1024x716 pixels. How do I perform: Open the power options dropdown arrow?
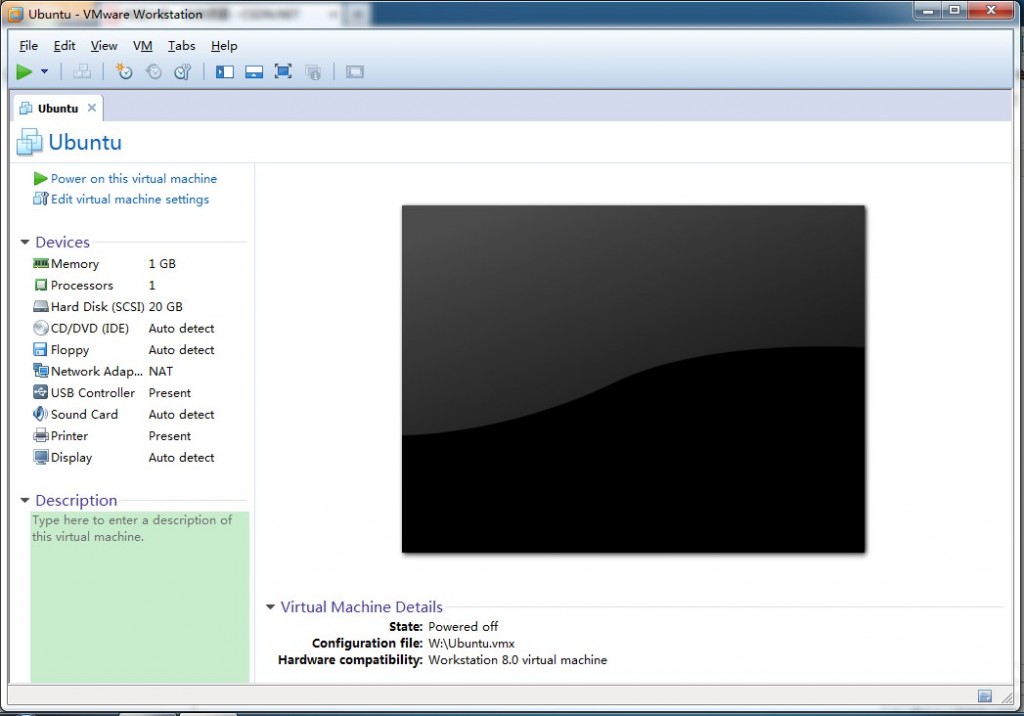pyautogui.click(x=45, y=72)
